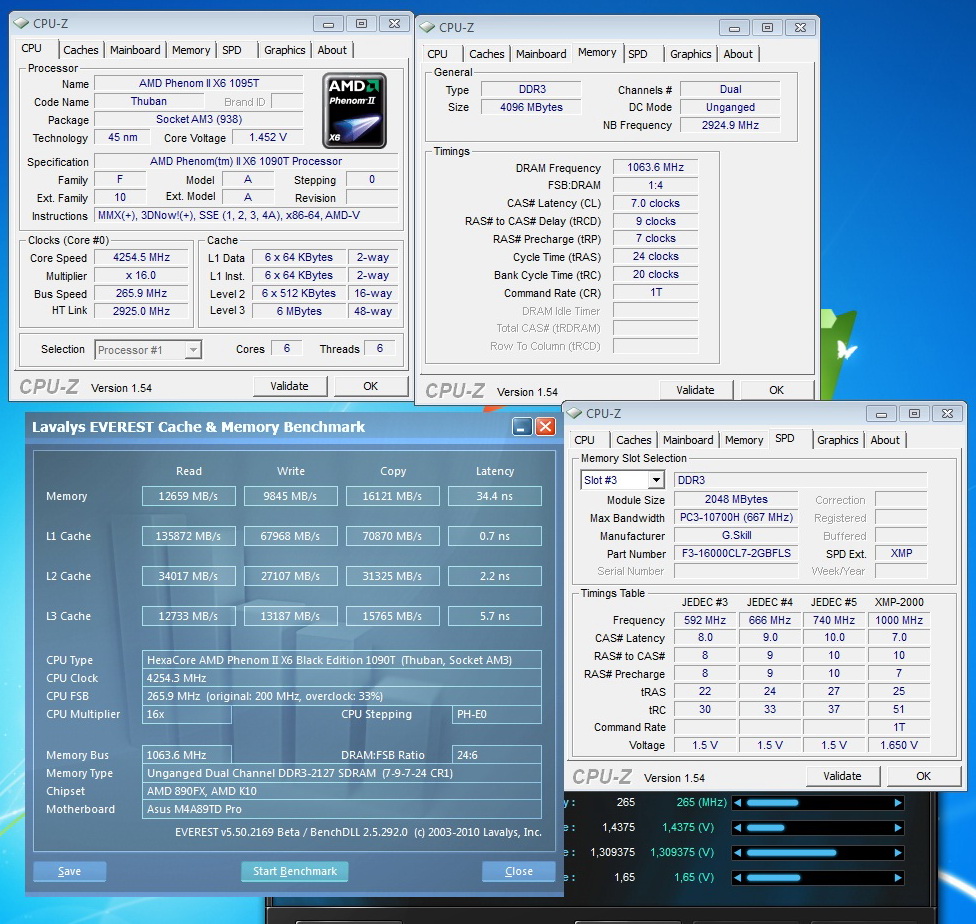This screenshot has height=924, width=976.
Task: Open Graphics tab in Memory window
Action: click(x=690, y=54)
